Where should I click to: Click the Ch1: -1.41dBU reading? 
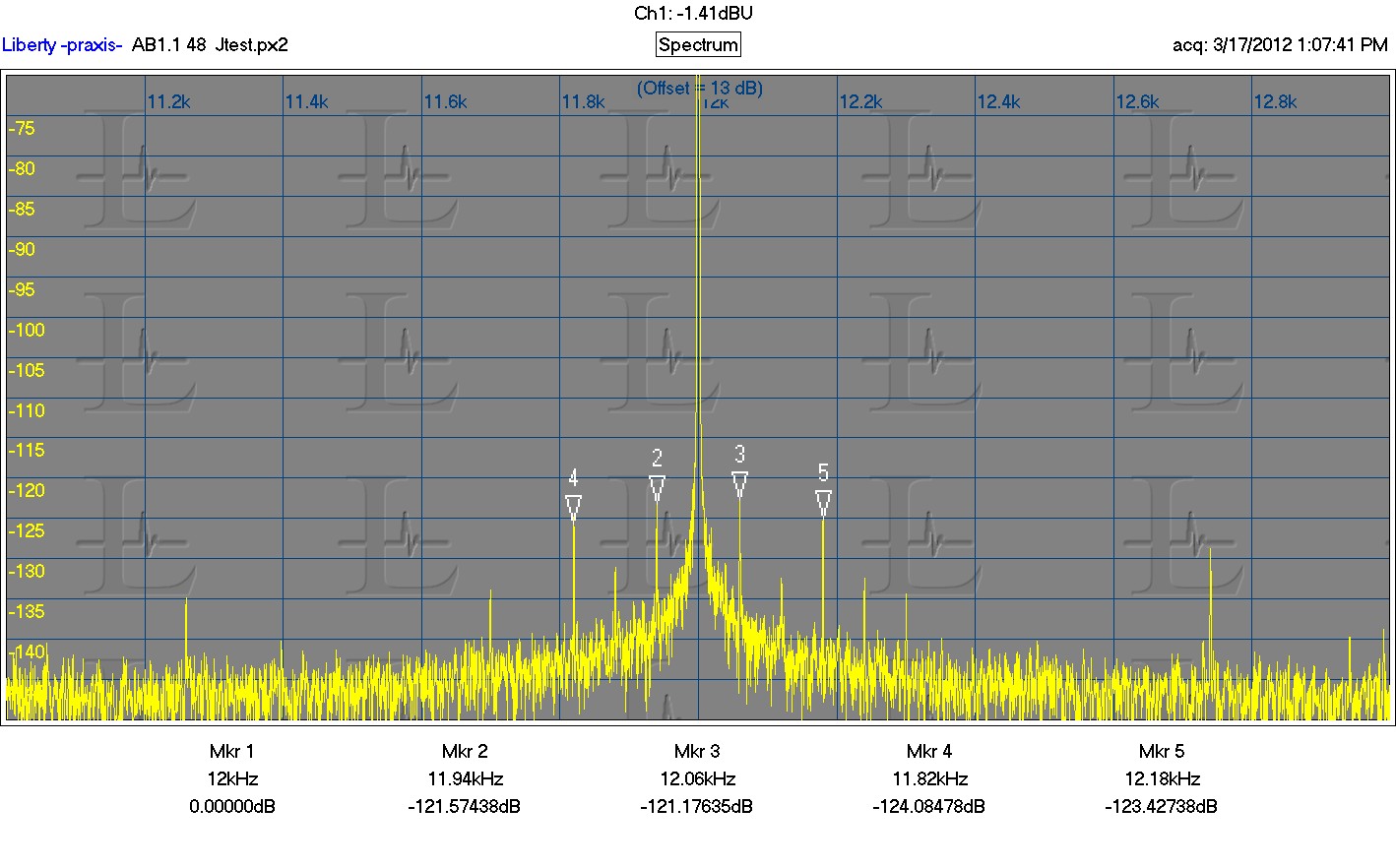(693, 13)
